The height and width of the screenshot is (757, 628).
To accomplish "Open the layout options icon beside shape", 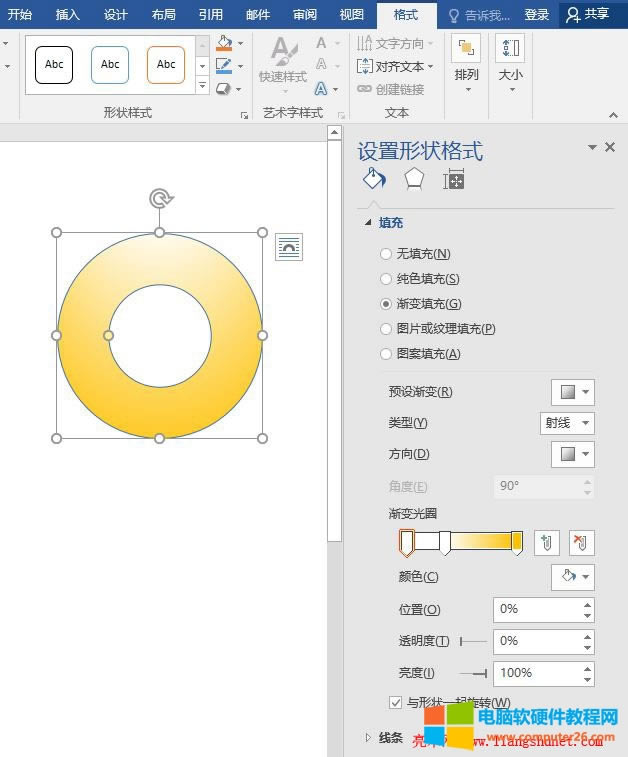I will 289,247.
